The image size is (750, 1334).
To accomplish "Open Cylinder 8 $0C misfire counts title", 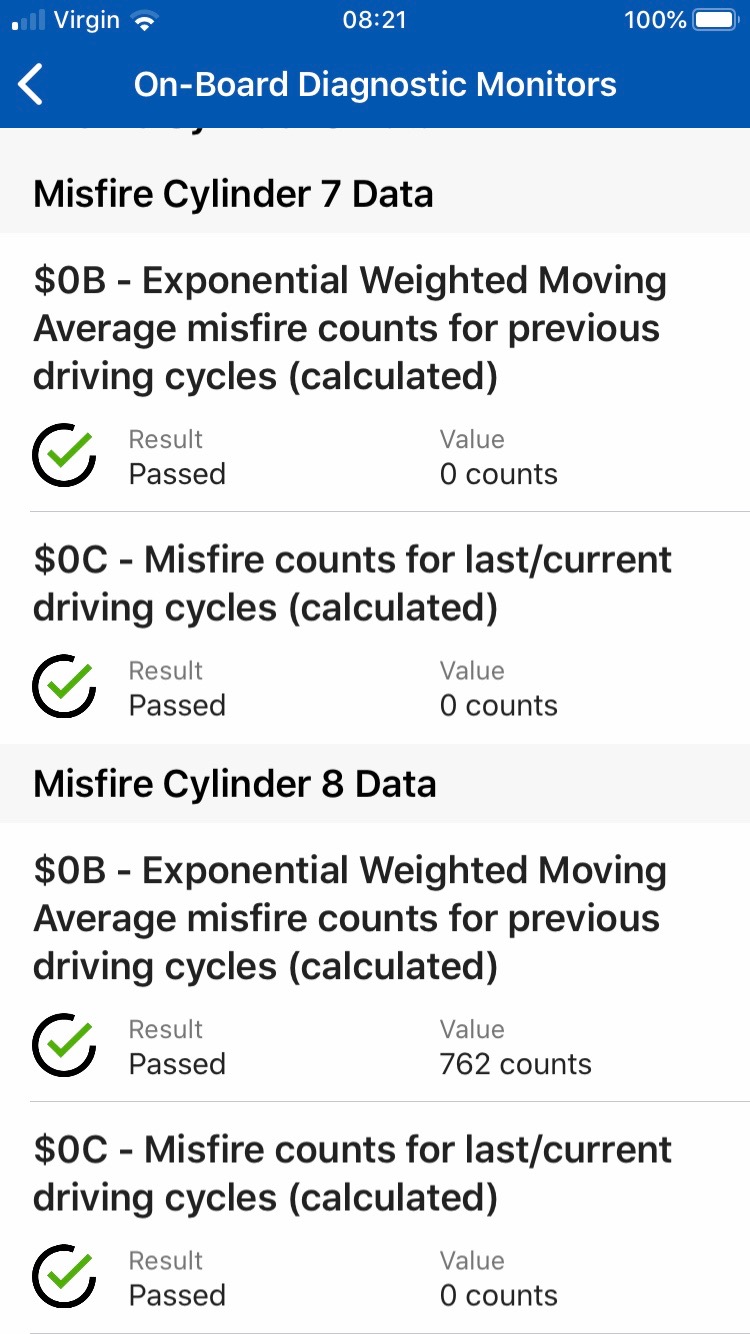I will [x=352, y=1174].
